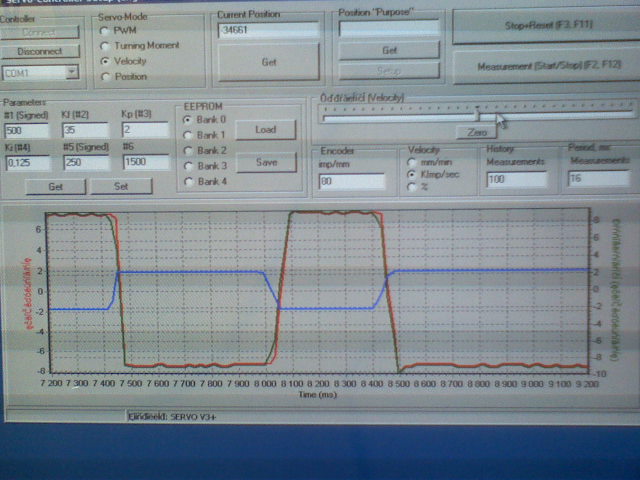
Task: Click the #6 field with 1500
Action: click(146, 162)
